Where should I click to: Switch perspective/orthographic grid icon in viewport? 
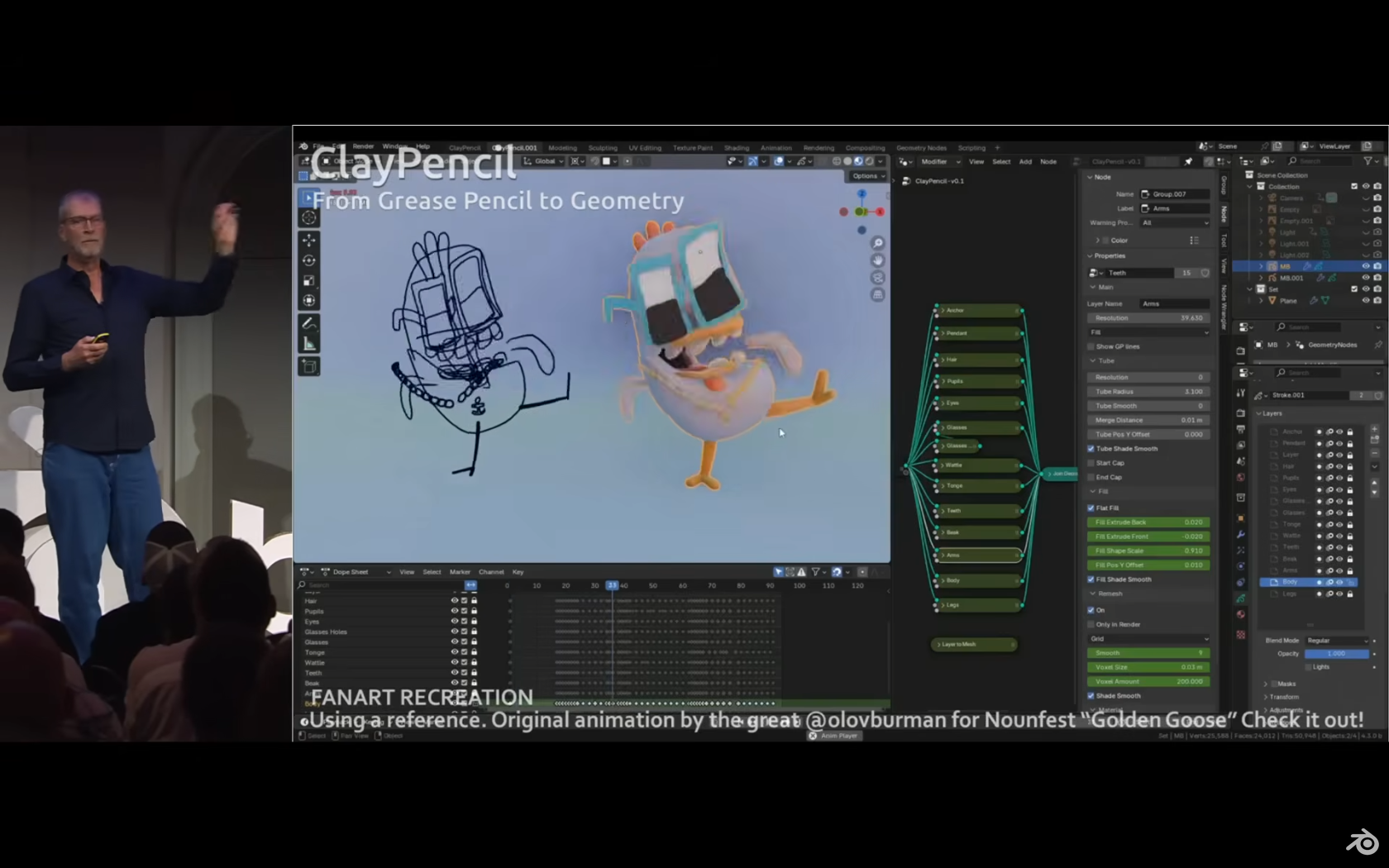pos(878,295)
